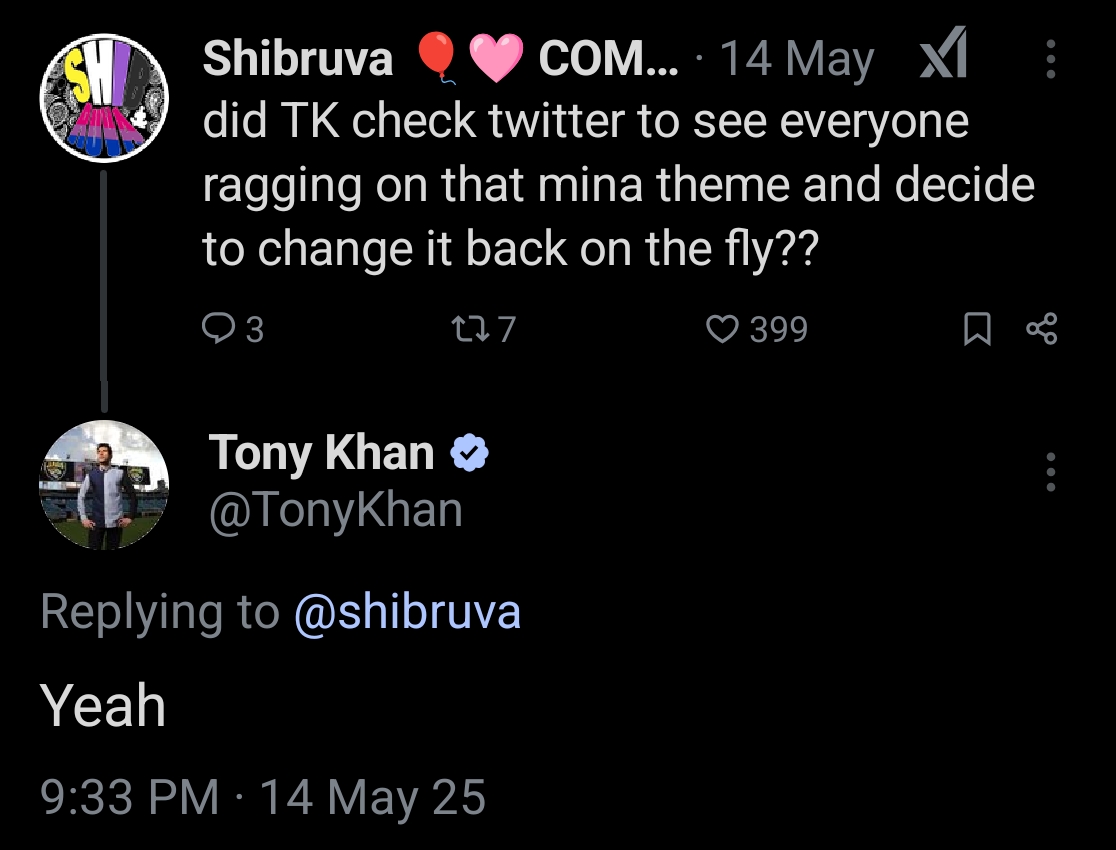Toggle repost on Shibruva's tweet
This screenshot has width=1116, height=850.
tap(467, 329)
